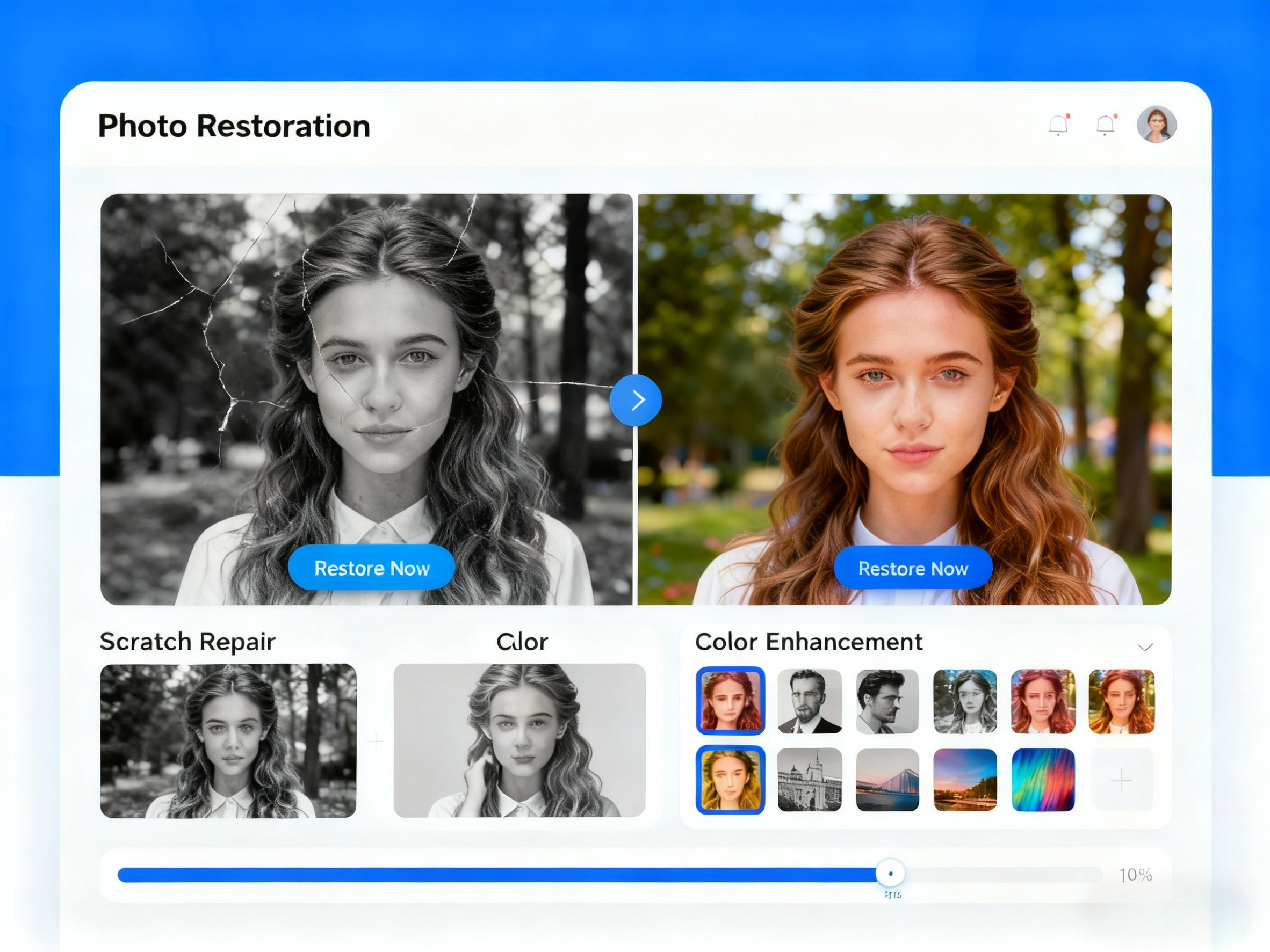Click the plus icon between Scratch Repair and Color previews
Screen dimensions: 1270x952
376,741
